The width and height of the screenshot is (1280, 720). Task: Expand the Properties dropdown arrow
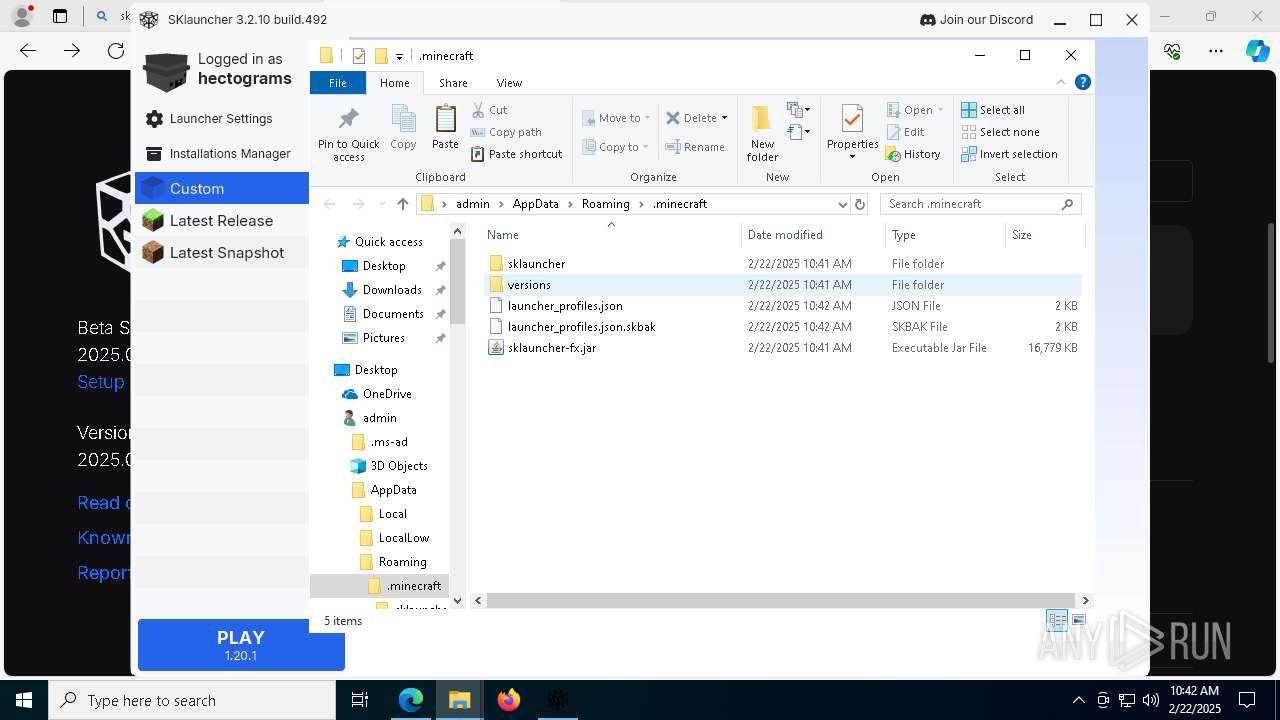(852, 157)
